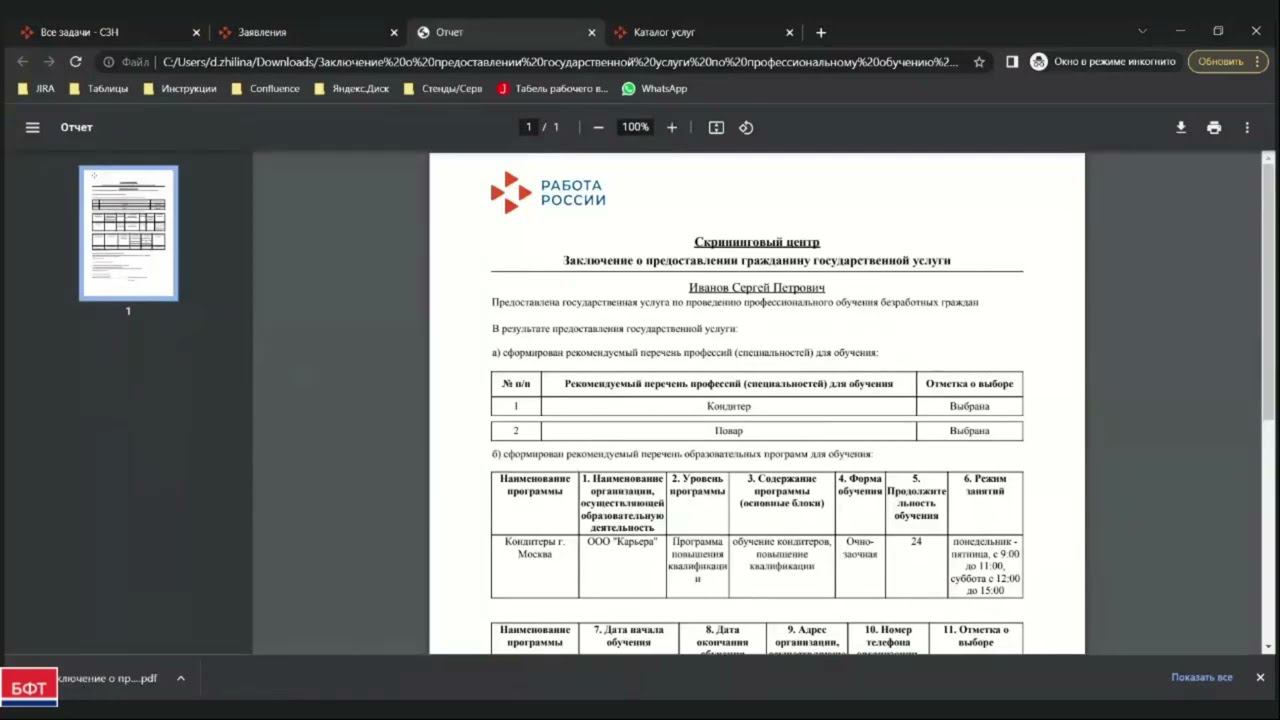The height and width of the screenshot is (720, 1280).
Task: Open the Инструкции bookmark folder
Action: [180, 88]
